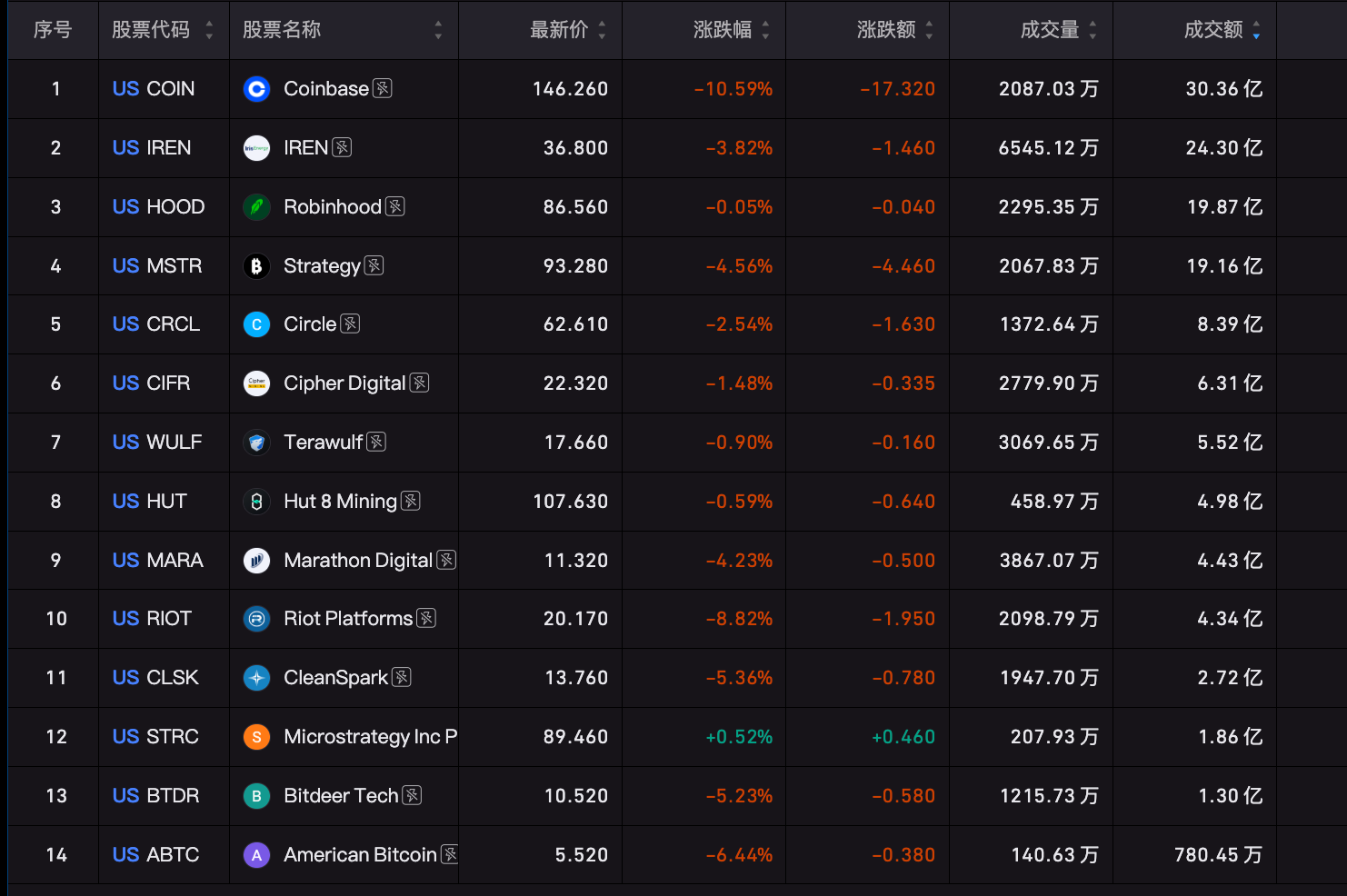Open the US COIN ticker link
The height and width of the screenshot is (896, 1347).
pyautogui.click(x=154, y=89)
